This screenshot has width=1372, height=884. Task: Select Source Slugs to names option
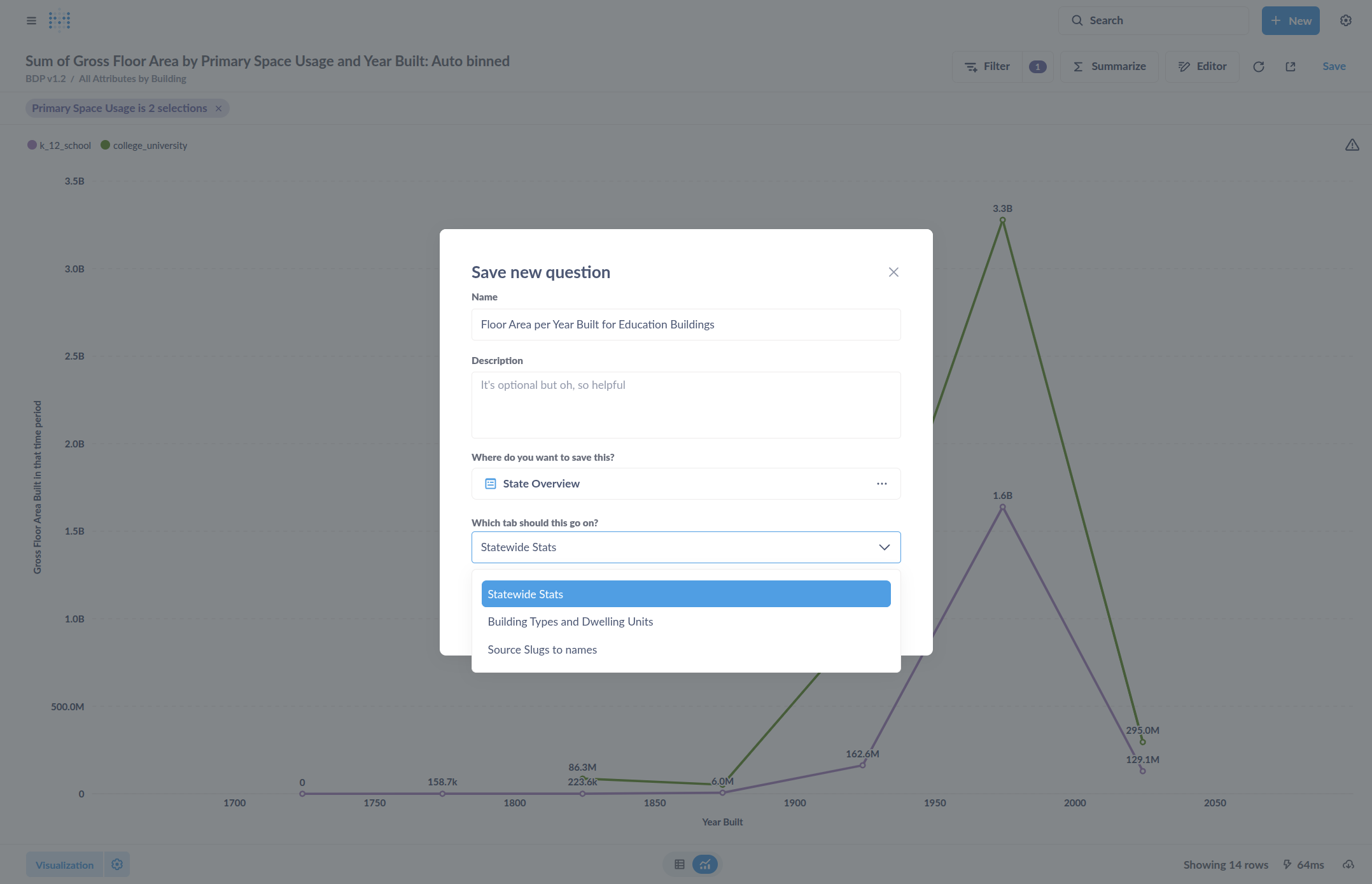[x=542, y=650]
